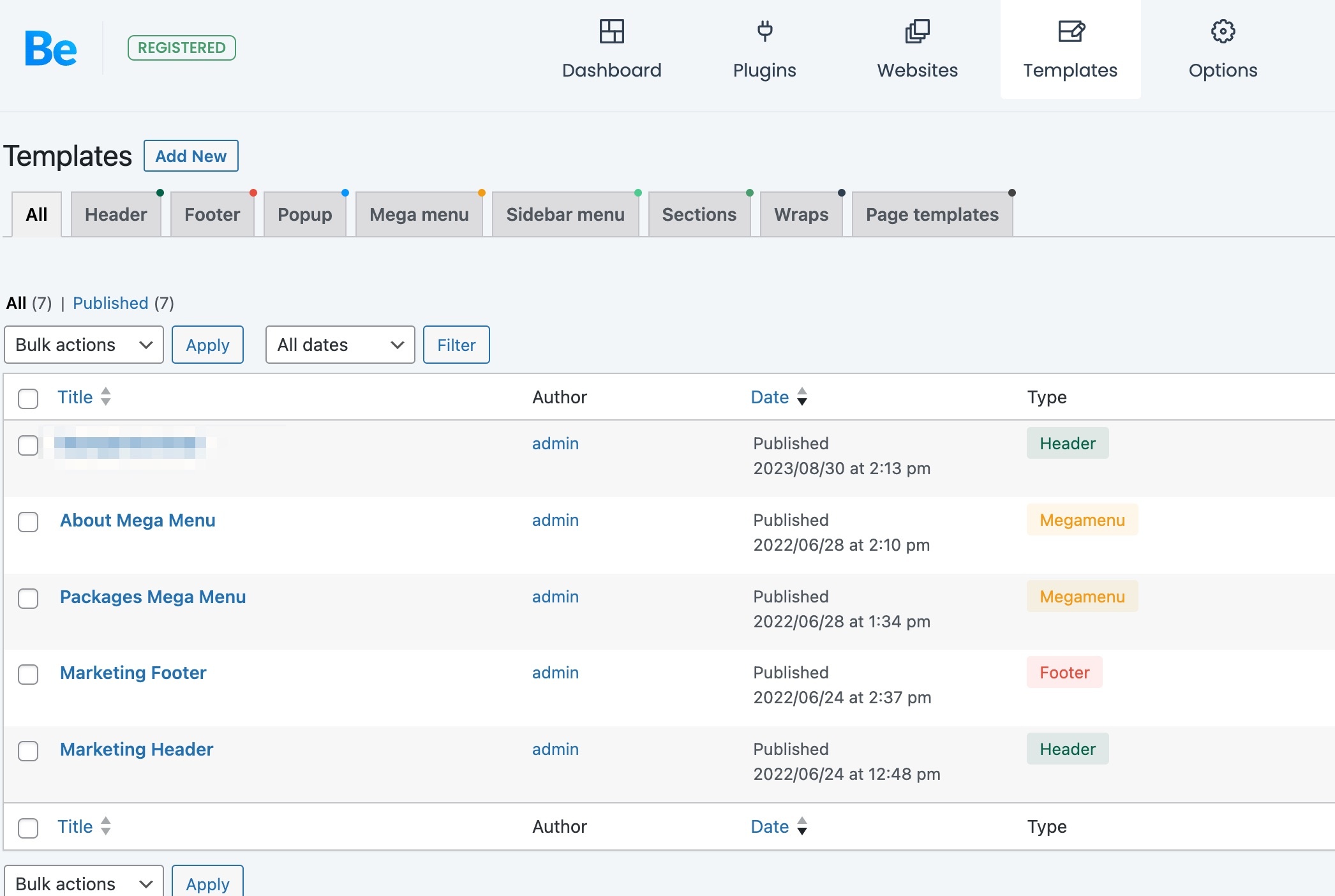The width and height of the screenshot is (1335, 896).
Task: Select the Footer tab filter
Action: point(212,214)
